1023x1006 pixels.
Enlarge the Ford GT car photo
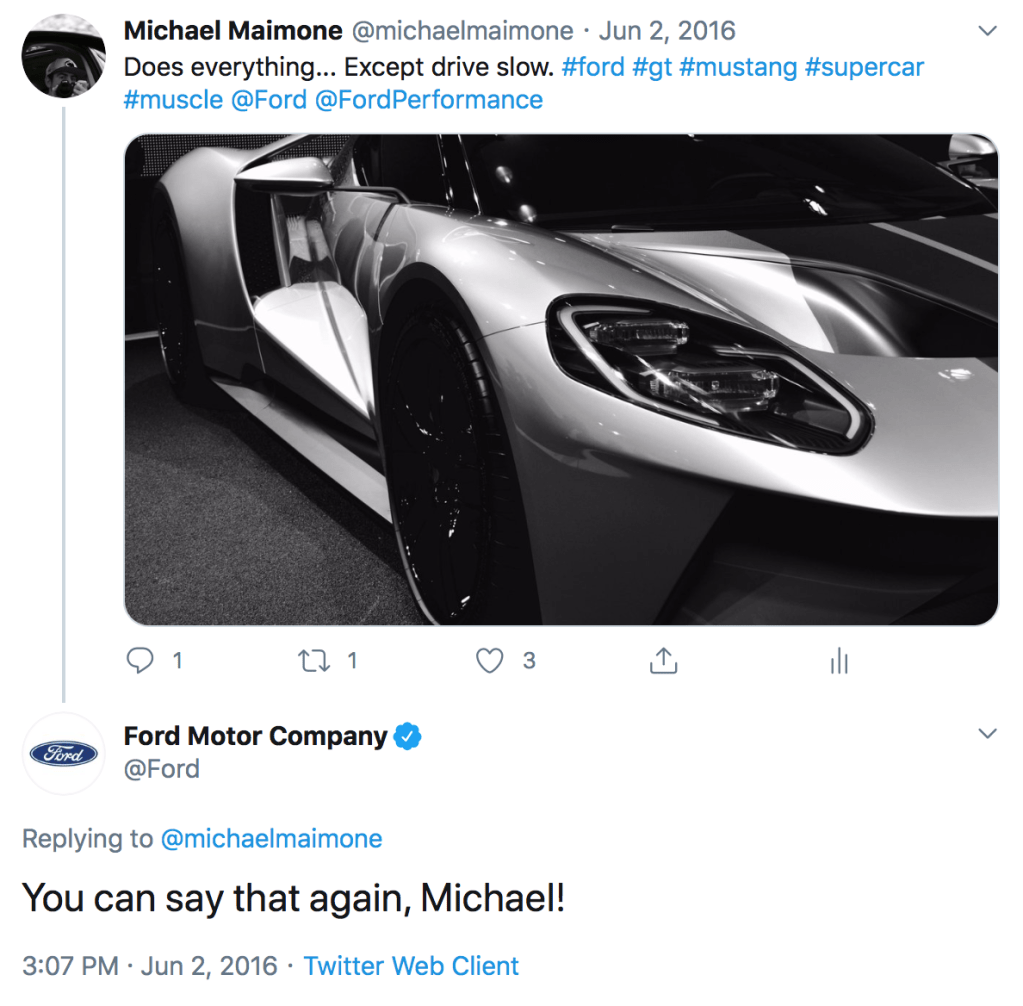coord(561,380)
